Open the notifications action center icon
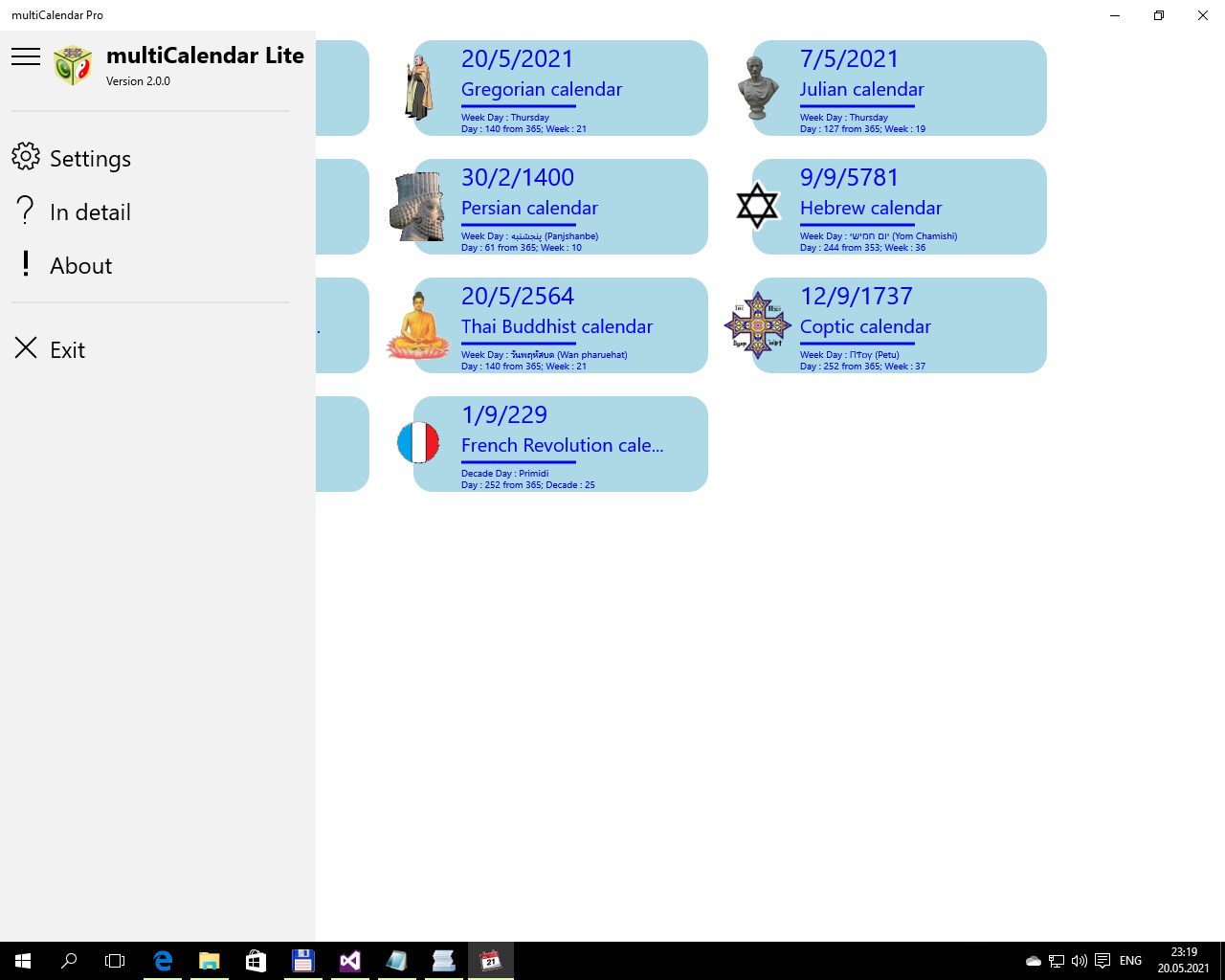This screenshot has width=1225, height=980. click(x=1102, y=961)
